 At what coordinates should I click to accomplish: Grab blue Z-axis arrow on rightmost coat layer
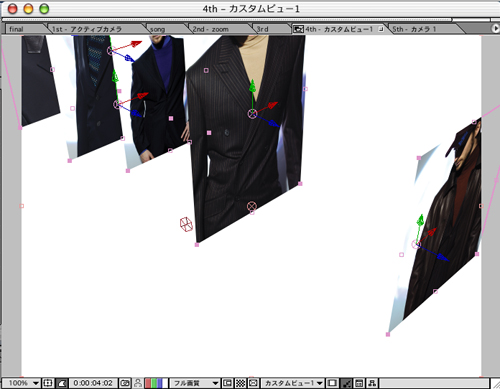[443, 257]
